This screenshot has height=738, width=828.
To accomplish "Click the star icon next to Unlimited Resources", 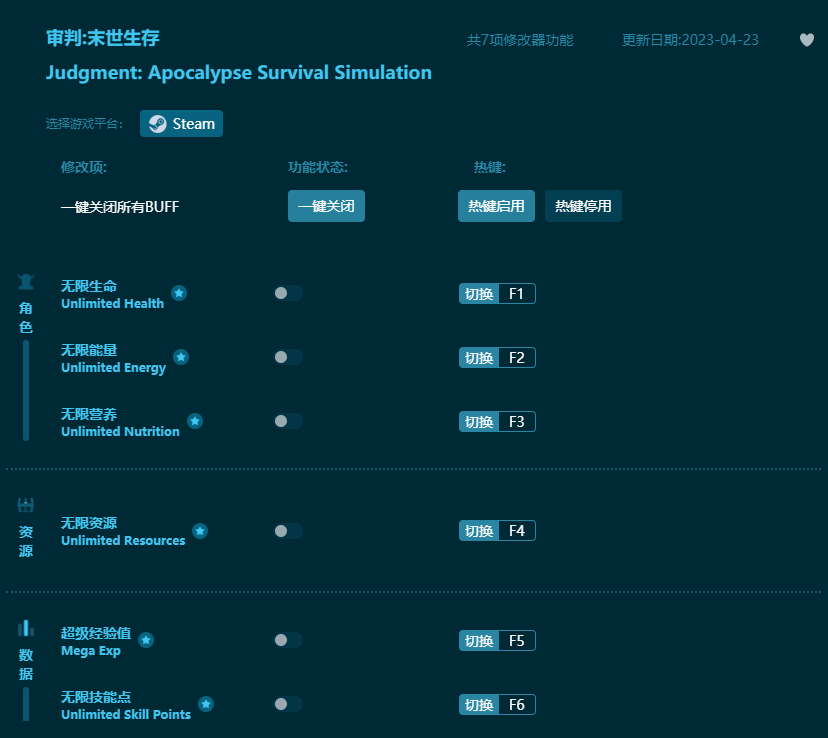I will point(200,531).
